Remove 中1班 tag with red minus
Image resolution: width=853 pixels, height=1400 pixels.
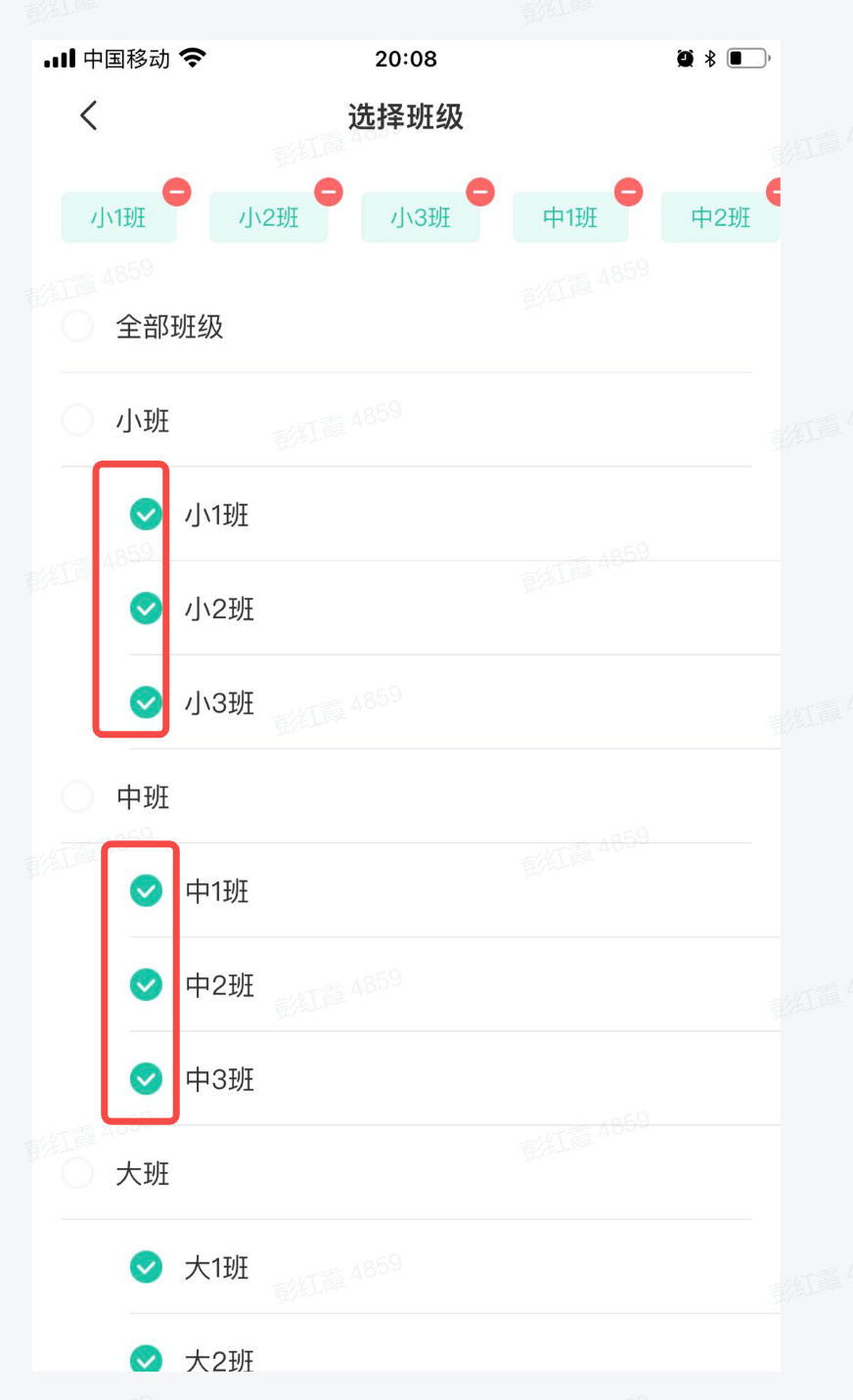(628, 192)
